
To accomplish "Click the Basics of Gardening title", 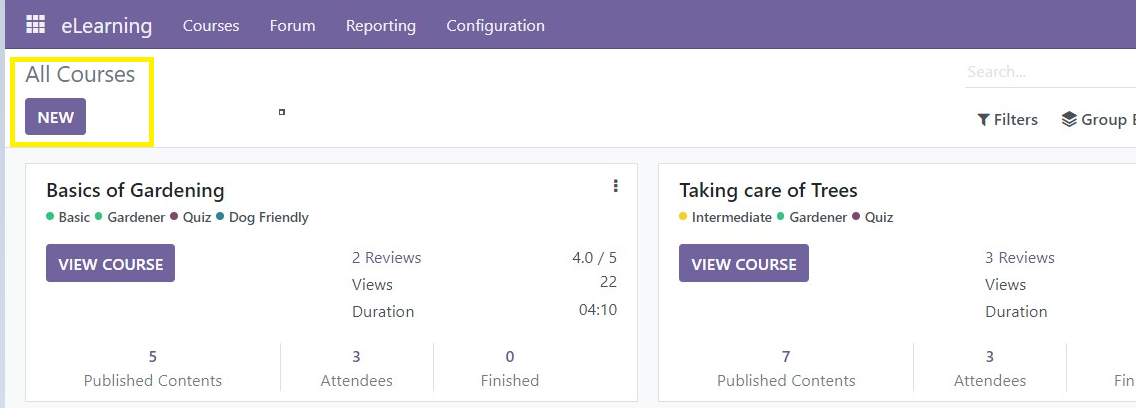I will [x=135, y=191].
